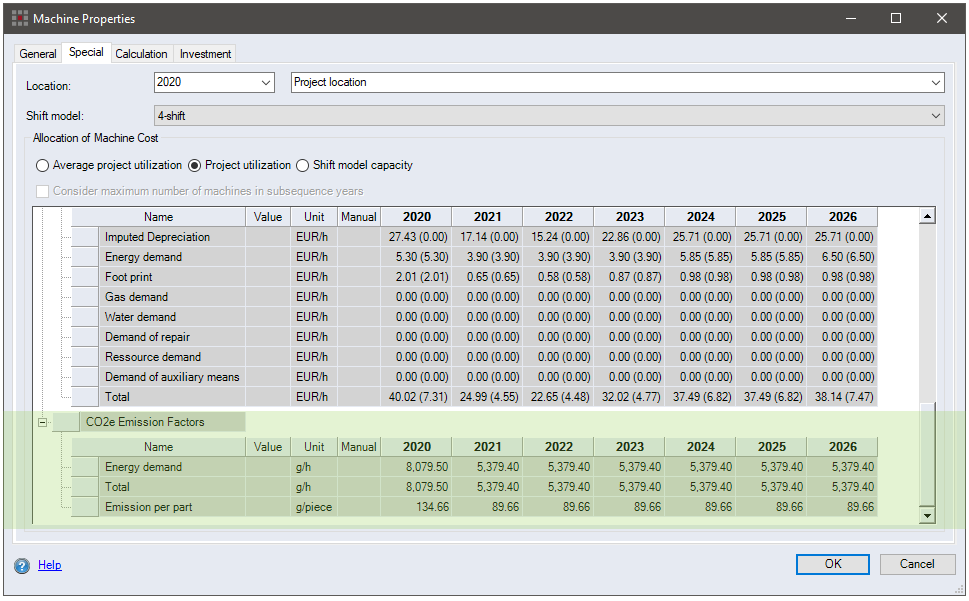The width and height of the screenshot is (969, 601).
Task: Click the Machine Properties title bar icon
Action: [x=20, y=18]
